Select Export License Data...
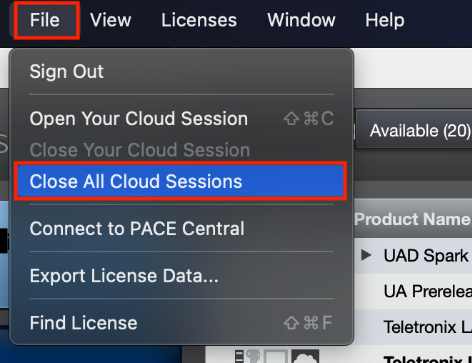Screen dimensions: 472x363 pyautogui.click(x=182, y=276)
